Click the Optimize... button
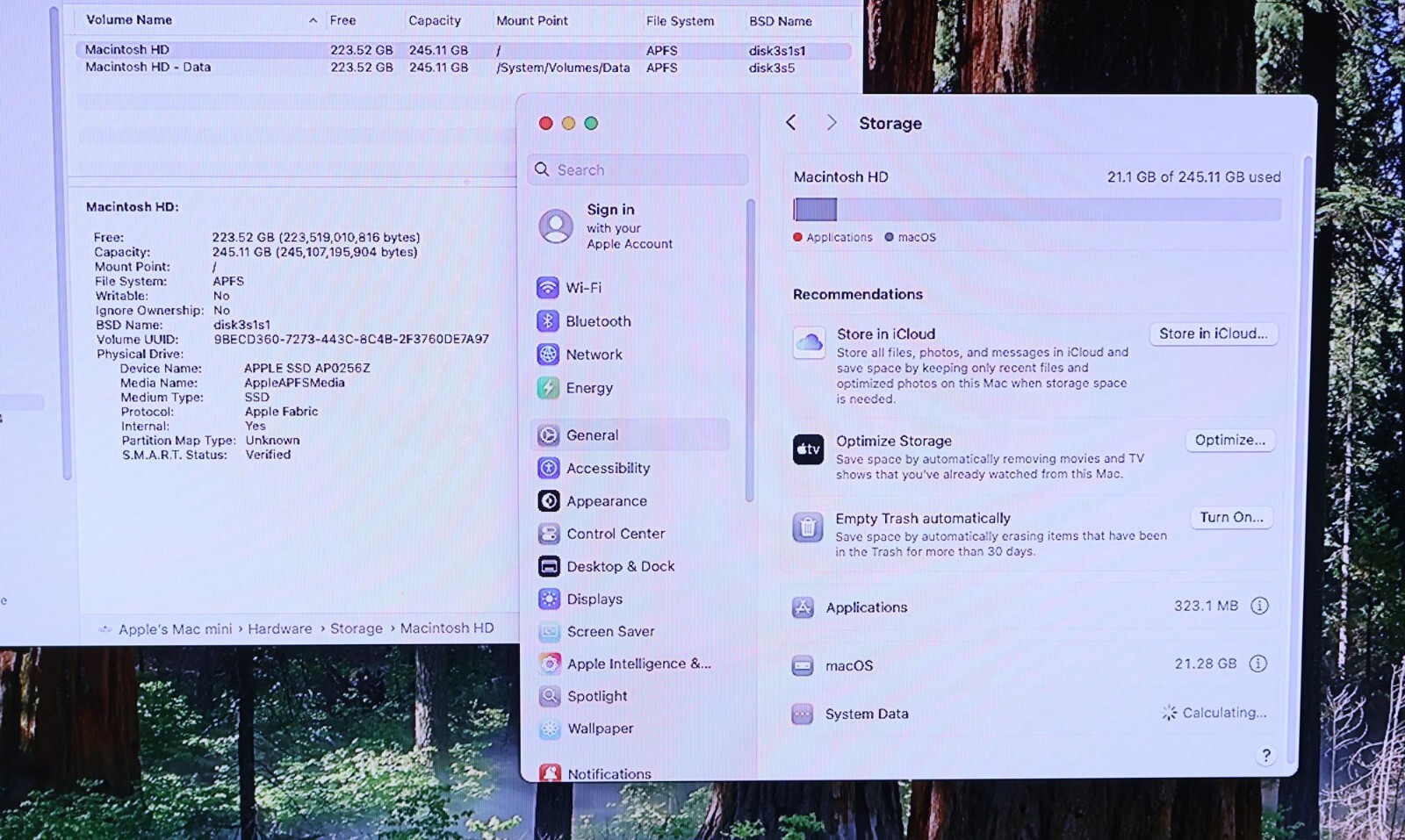The image size is (1405, 840). [x=1229, y=441]
